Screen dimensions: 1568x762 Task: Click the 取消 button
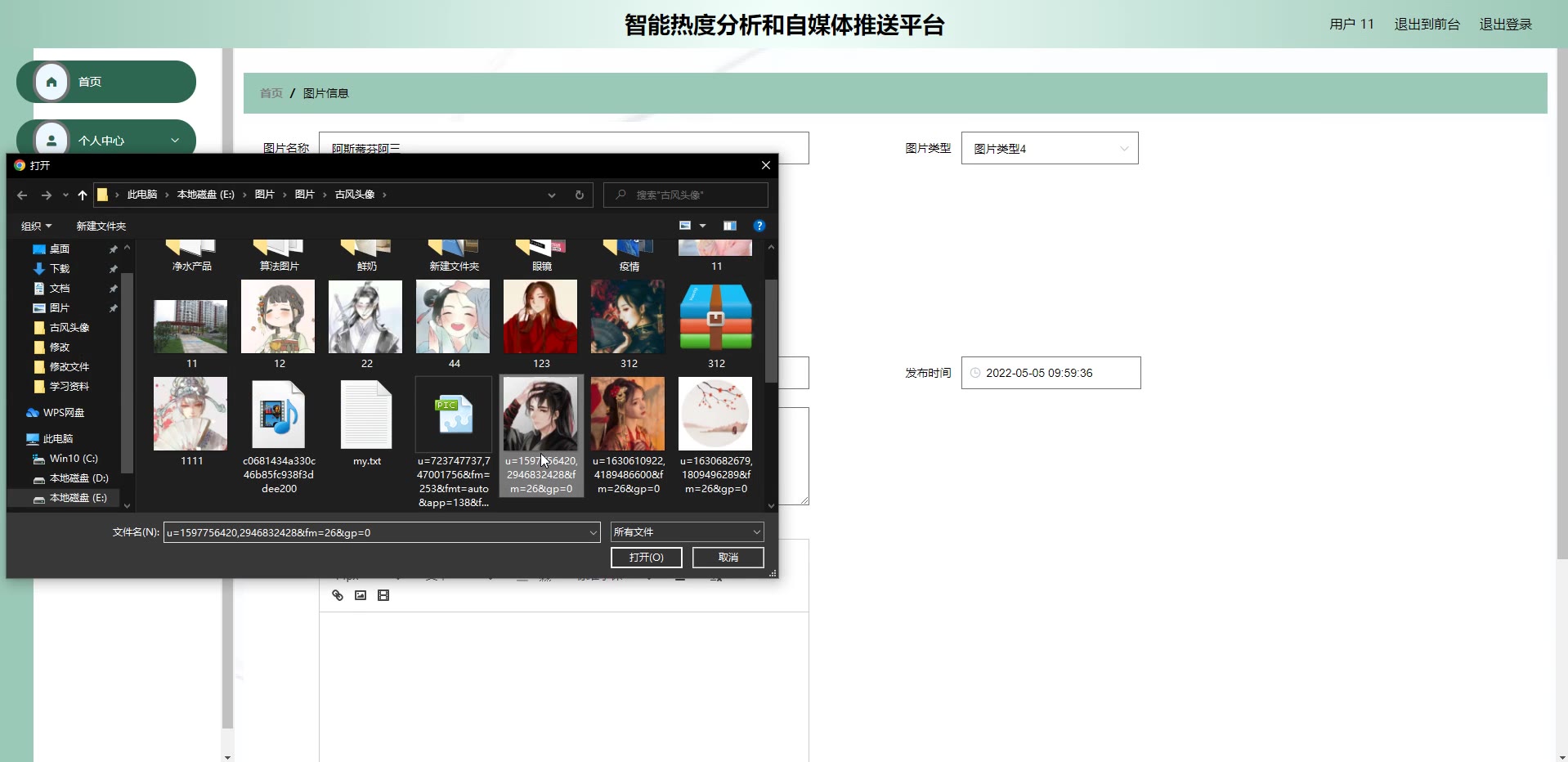click(x=728, y=558)
